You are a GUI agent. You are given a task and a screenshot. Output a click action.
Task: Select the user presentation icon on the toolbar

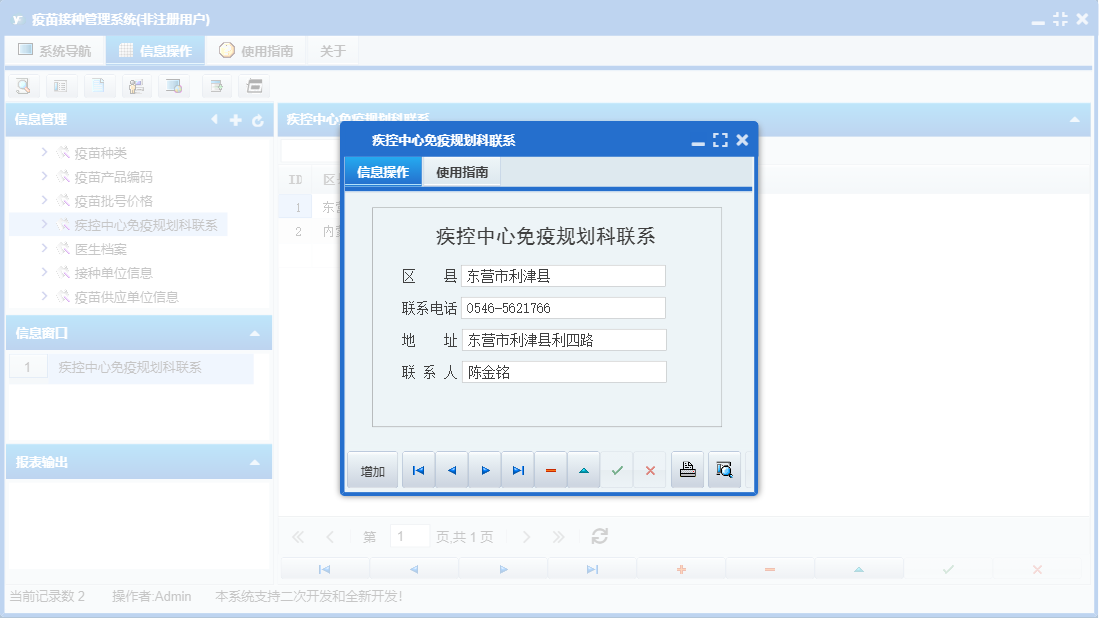pyautogui.click(x=136, y=86)
